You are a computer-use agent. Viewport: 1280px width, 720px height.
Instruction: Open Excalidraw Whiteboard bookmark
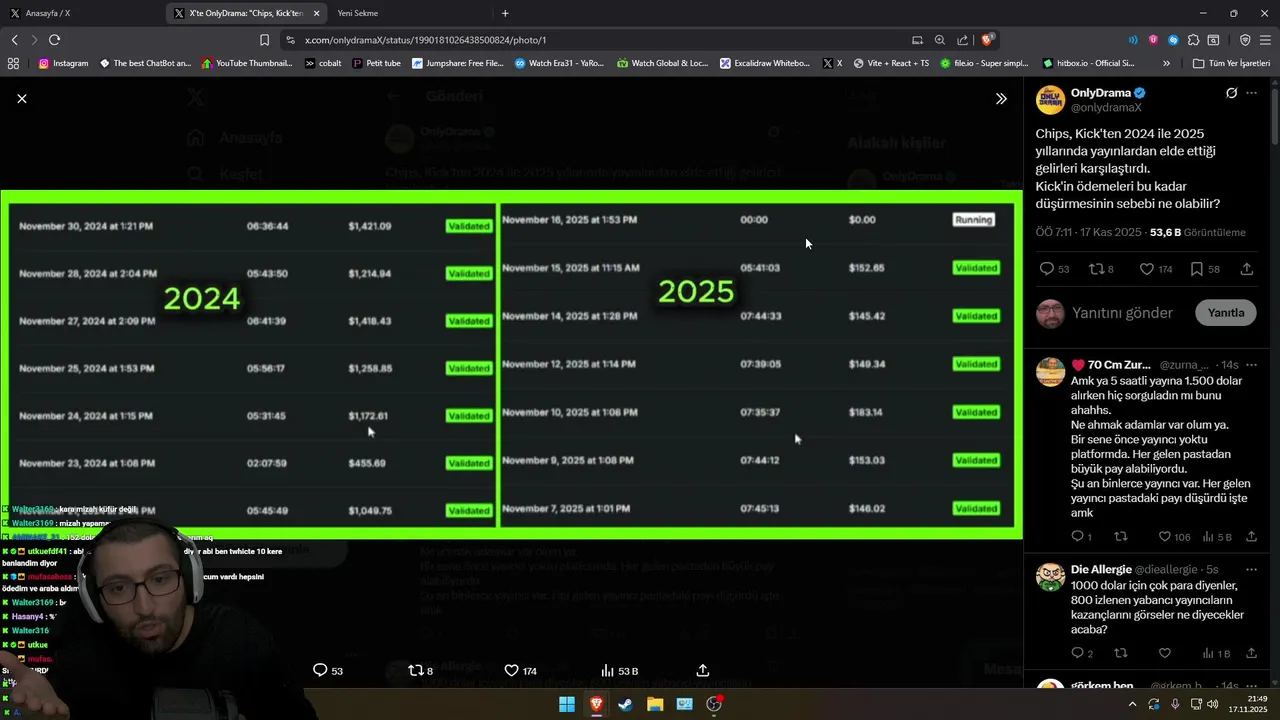(x=765, y=63)
